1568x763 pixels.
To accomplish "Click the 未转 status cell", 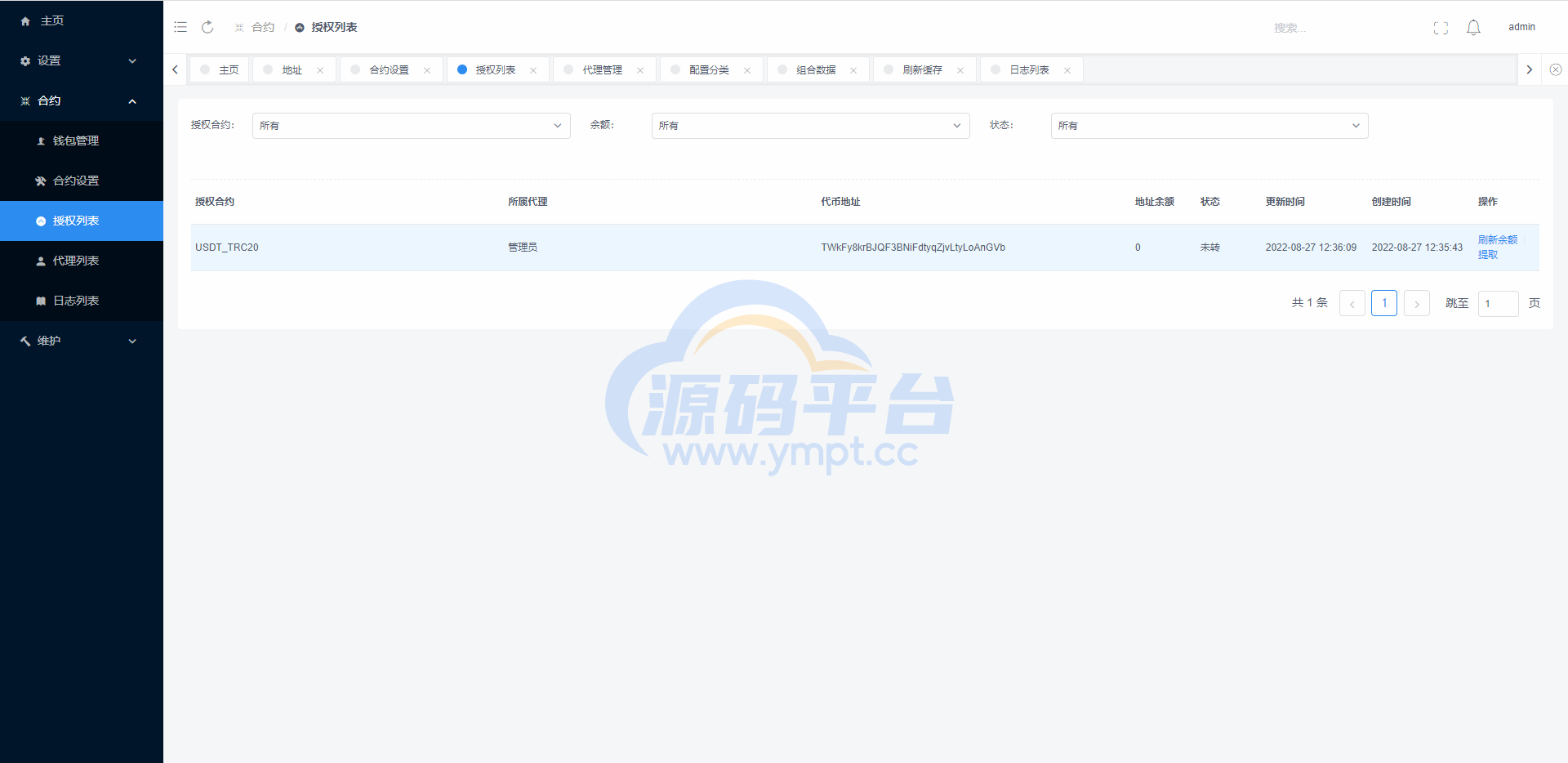I will click(x=1209, y=248).
